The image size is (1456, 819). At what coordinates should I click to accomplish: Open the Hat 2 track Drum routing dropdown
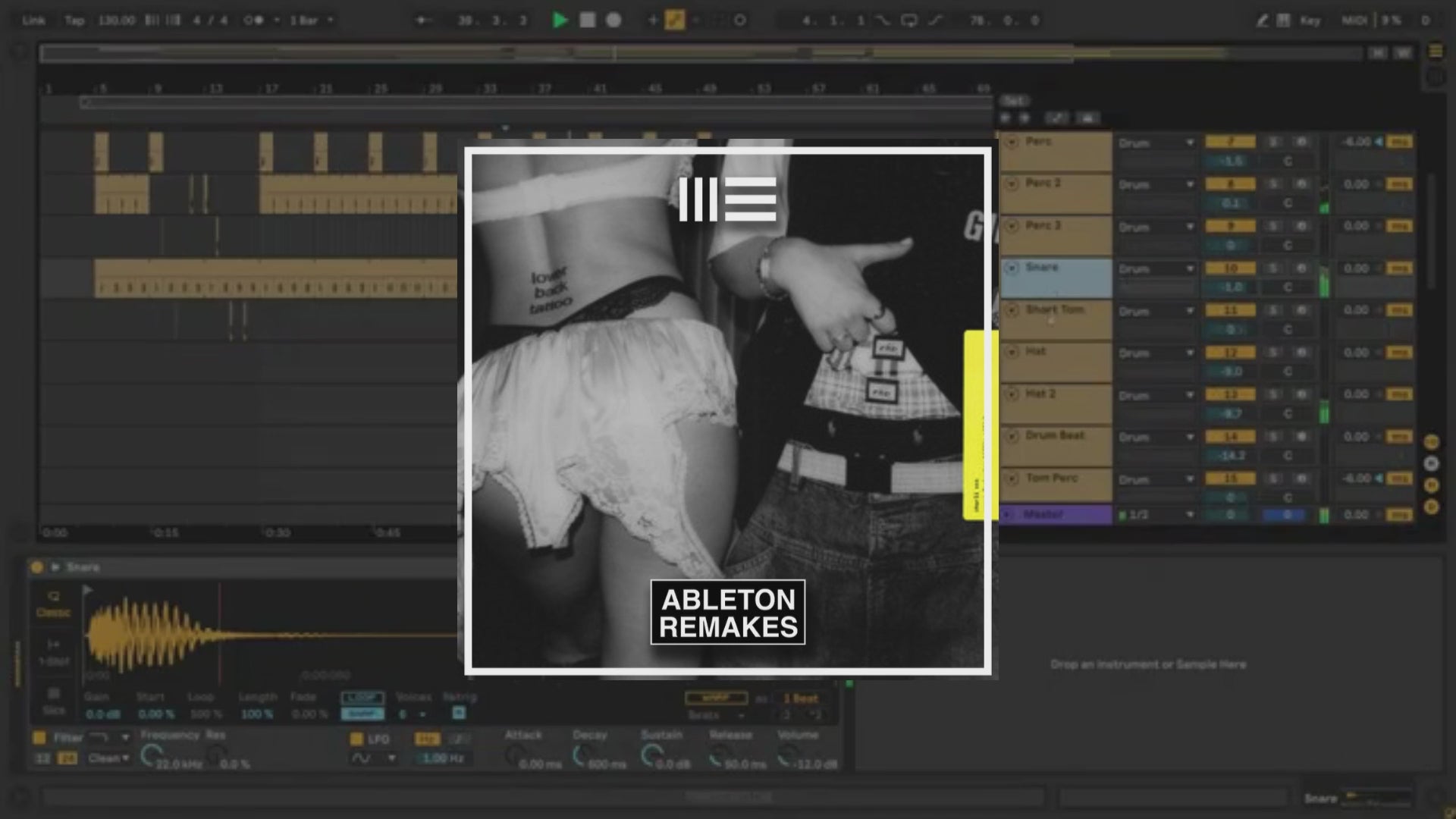tap(1156, 395)
